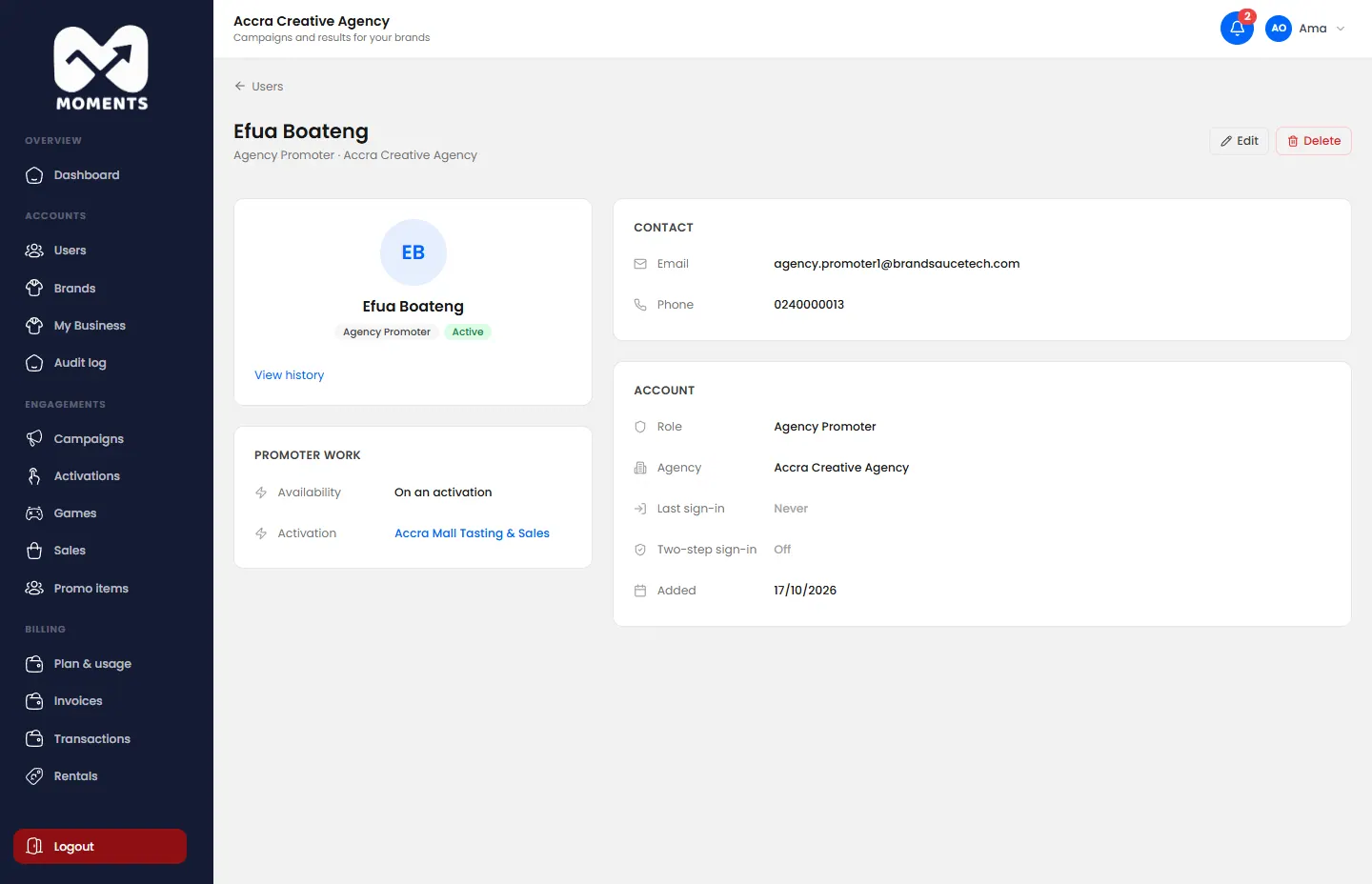Click the phone icon in Contact card
The height and width of the screenshot is (884, 1372).
pyautogui.click(x=640, y=305)
